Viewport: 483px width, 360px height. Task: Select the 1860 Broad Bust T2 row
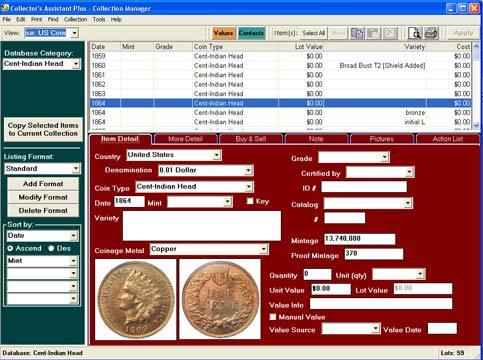tap(281, 66)
